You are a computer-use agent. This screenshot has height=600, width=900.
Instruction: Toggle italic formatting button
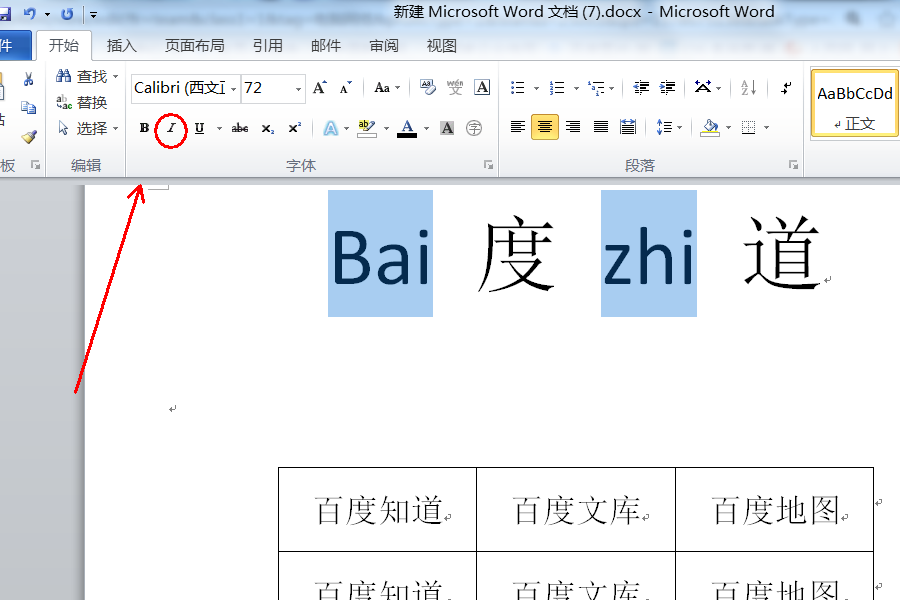171,128
